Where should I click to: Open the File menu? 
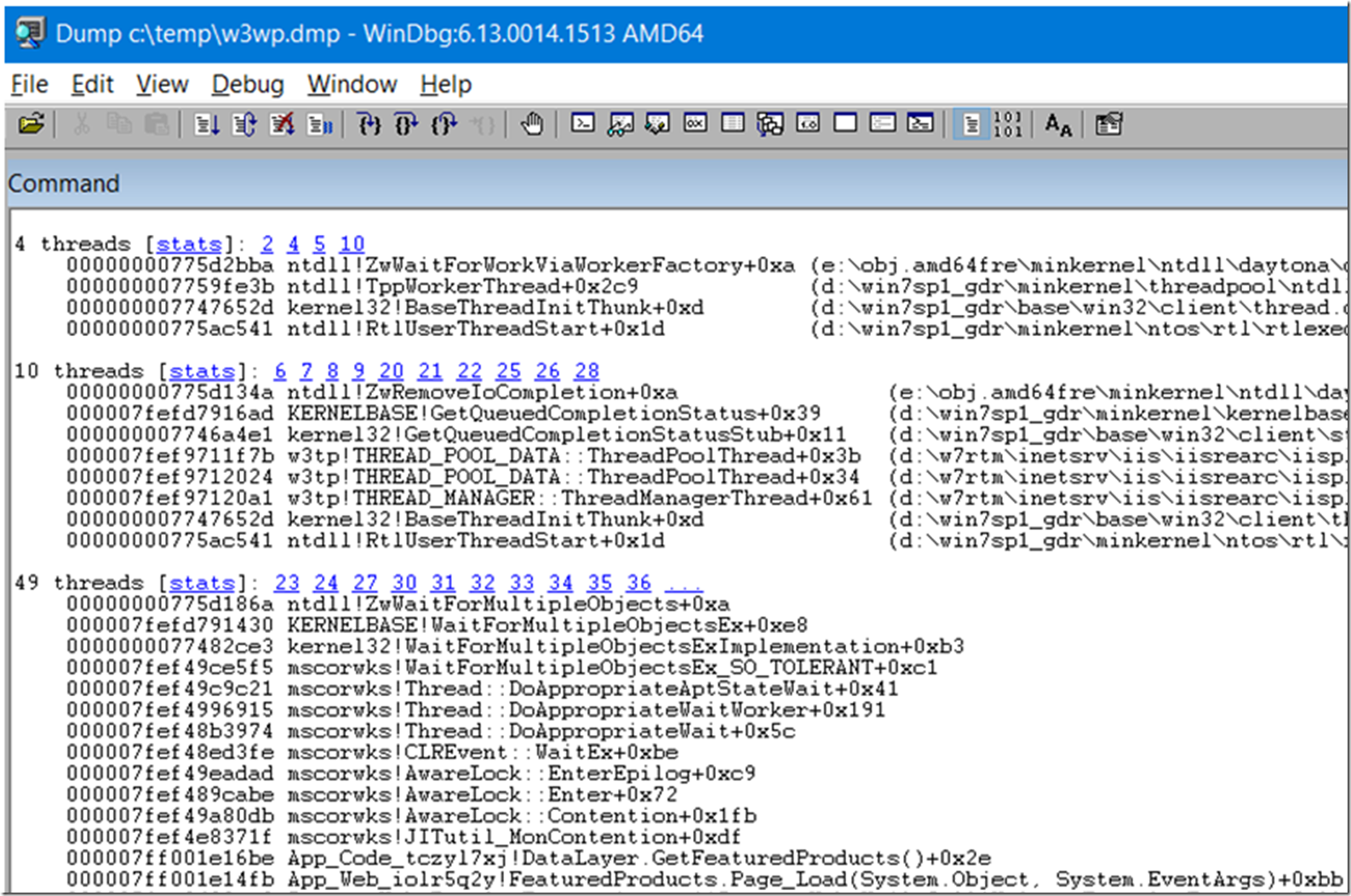click(30, 84)
